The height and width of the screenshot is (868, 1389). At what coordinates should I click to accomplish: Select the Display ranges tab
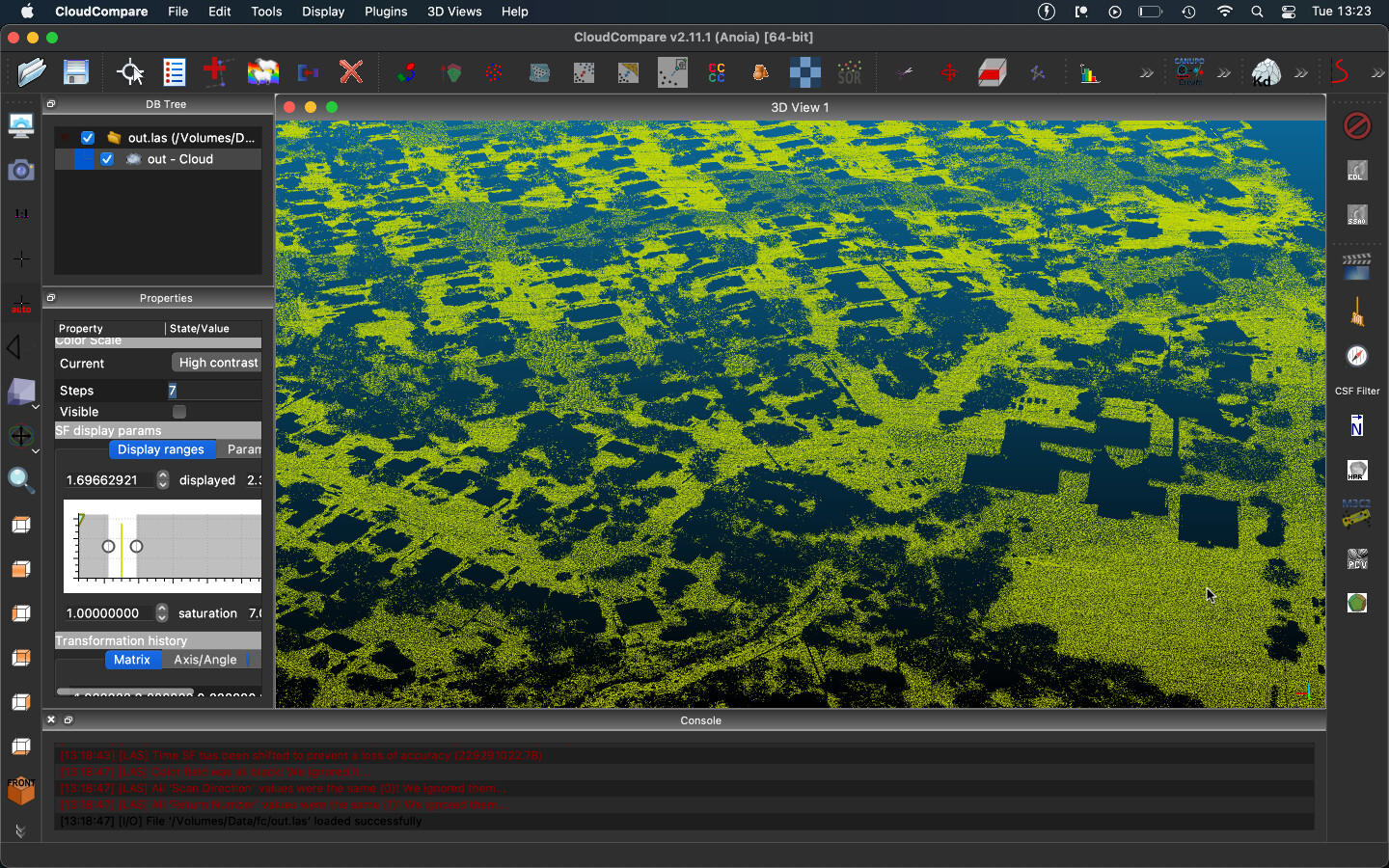pyautogui.click(x=161, y=449)
